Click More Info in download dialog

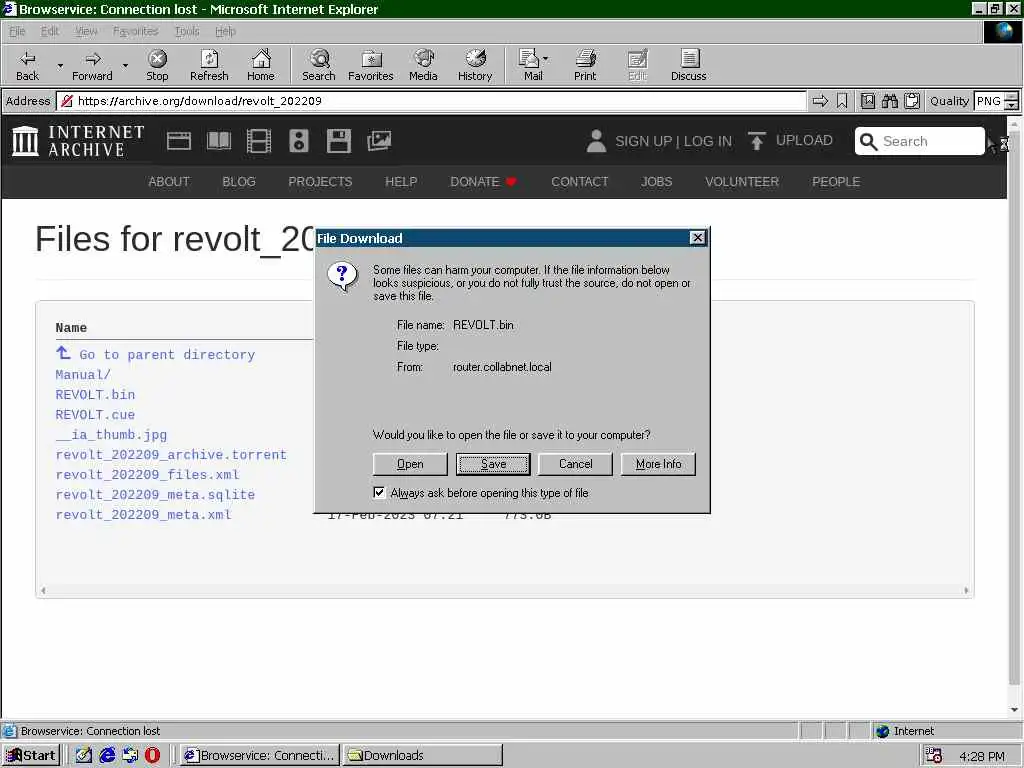click(x=658, y=464)
